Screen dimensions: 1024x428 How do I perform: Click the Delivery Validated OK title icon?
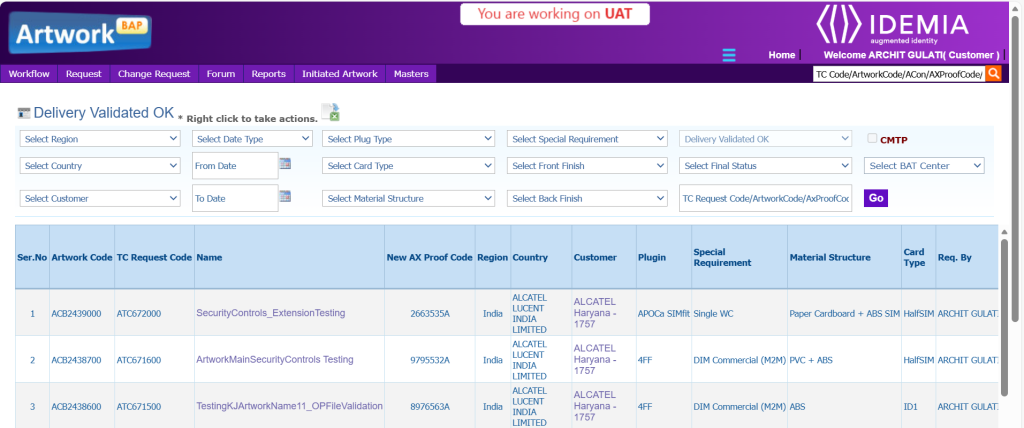(x=24, y=114)
